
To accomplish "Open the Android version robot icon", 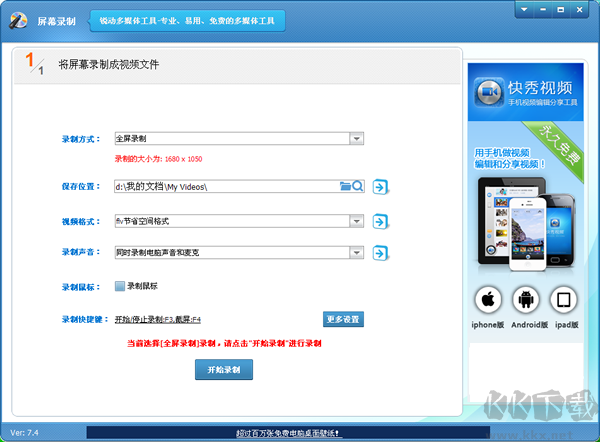I will point(526,300).
